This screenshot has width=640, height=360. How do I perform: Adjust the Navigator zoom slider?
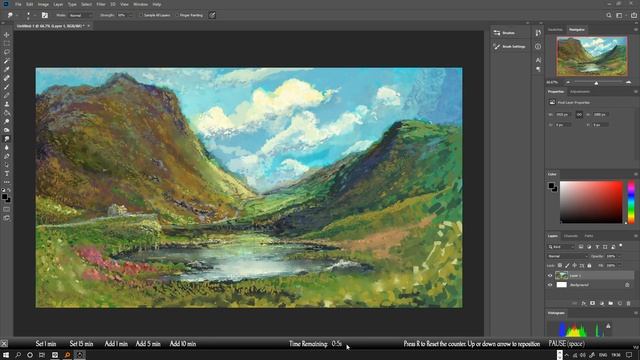tap(596, 83)
